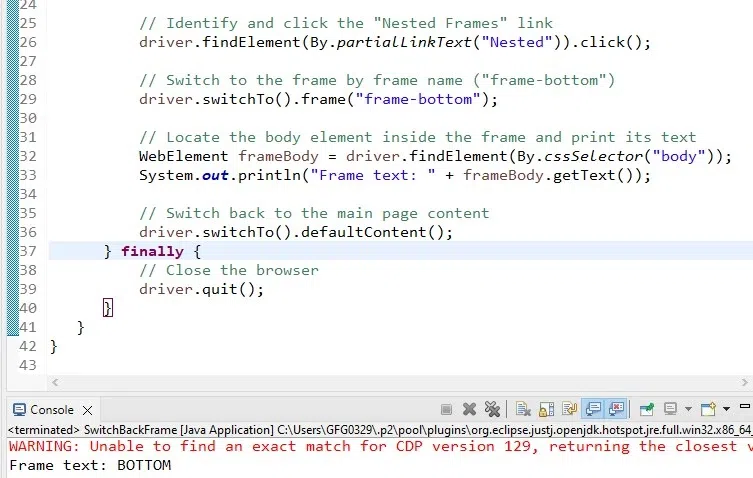Click the Display Selected Console monitor icon
Screen dimensions: 753x478
click(670, 409)
